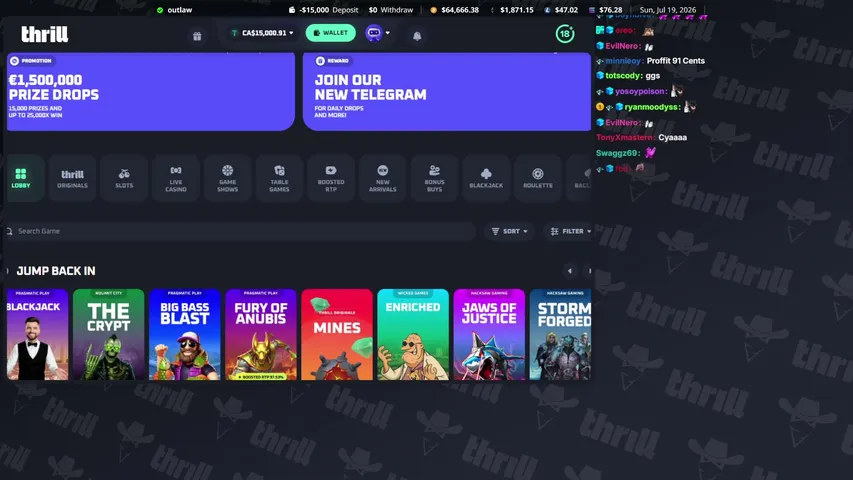Viewport: 853px width, 480px height.
Task: Click the Jump Back In heading
Action: (x=56, y=271)
